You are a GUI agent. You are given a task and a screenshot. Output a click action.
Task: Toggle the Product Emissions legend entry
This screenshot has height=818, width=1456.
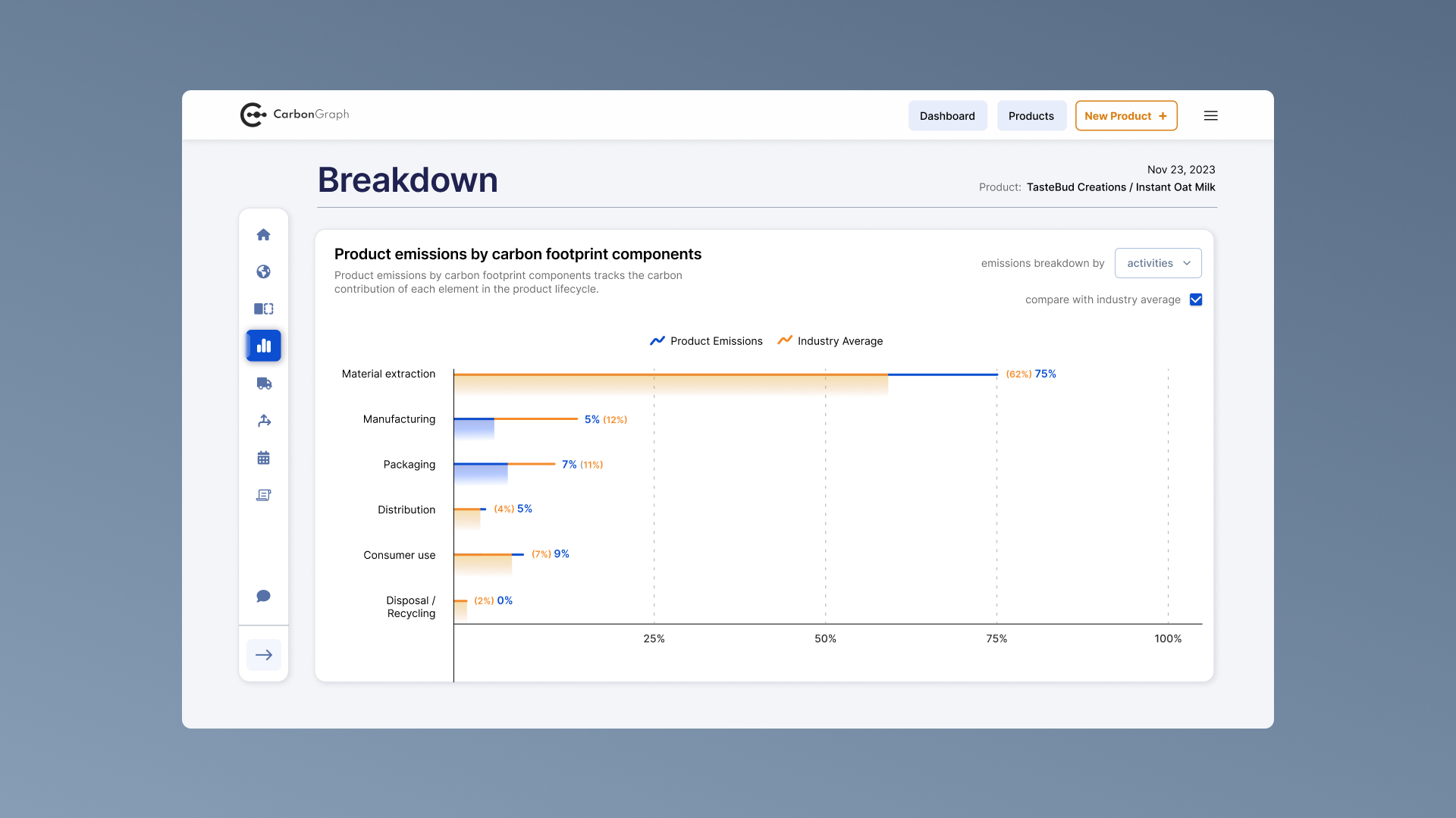(x=705, y=340)
